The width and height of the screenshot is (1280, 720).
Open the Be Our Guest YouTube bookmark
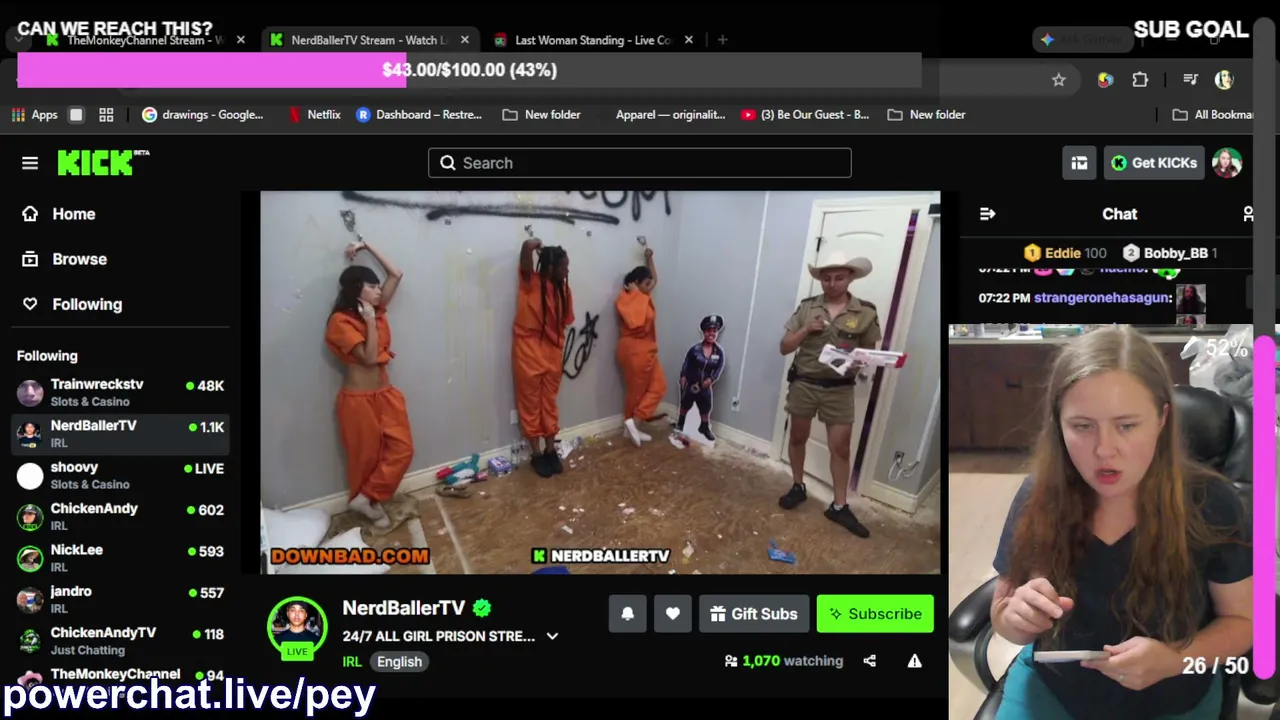tap(805, 115)
